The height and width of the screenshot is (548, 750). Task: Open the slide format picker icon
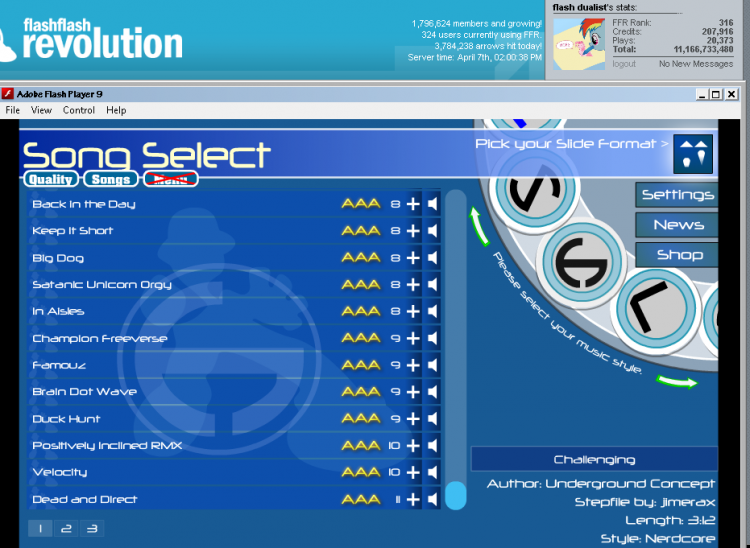point(693,154)
